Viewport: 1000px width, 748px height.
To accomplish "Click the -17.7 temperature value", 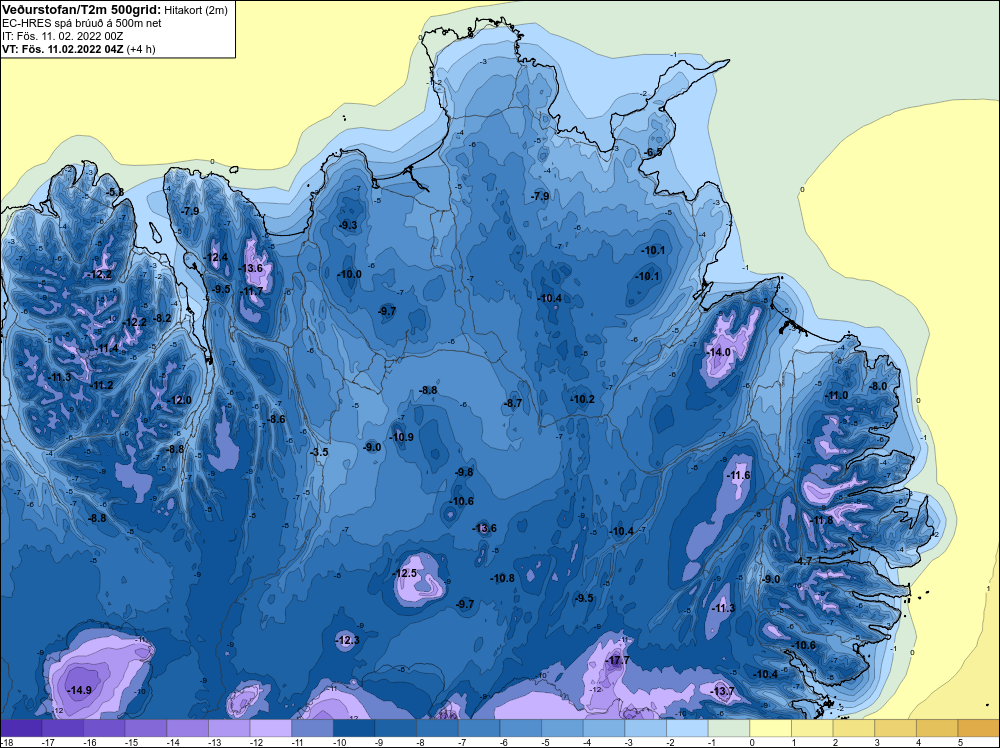I will pyautogui.click(x=617, y=660).
